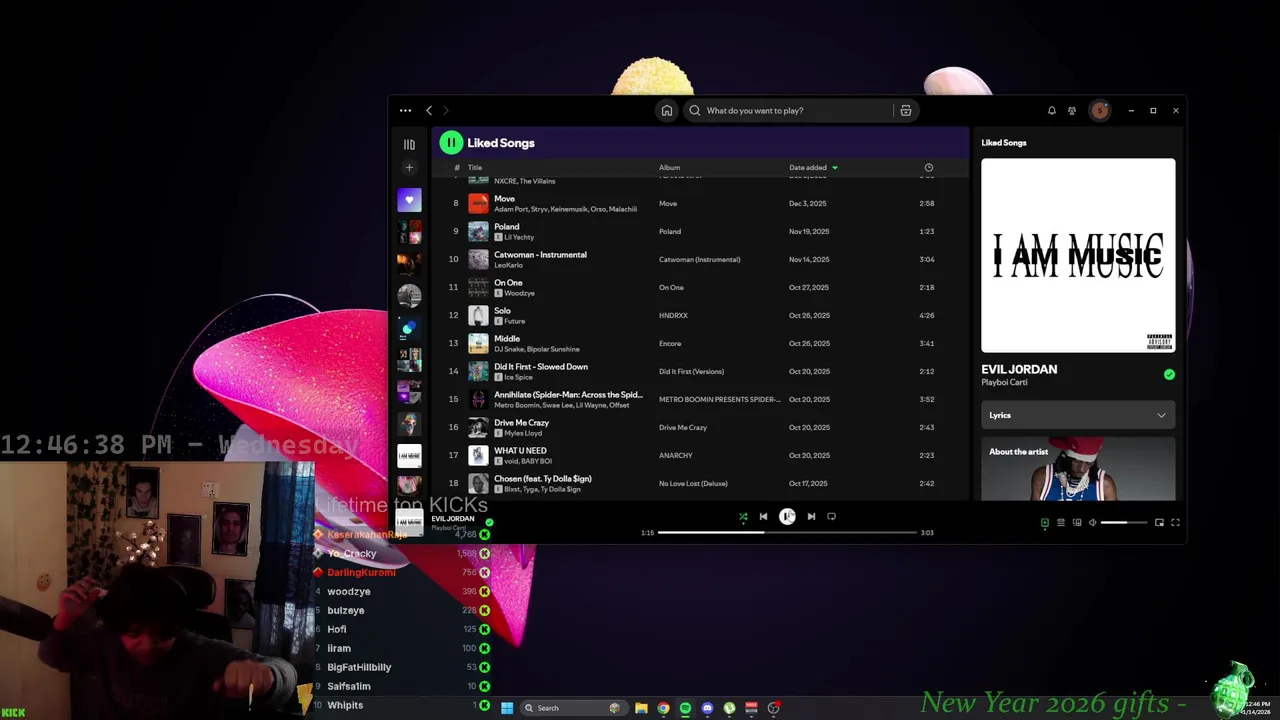Open the Browse icon in search bar
This screenshot has height=720, width=1280.
(906, 111)
